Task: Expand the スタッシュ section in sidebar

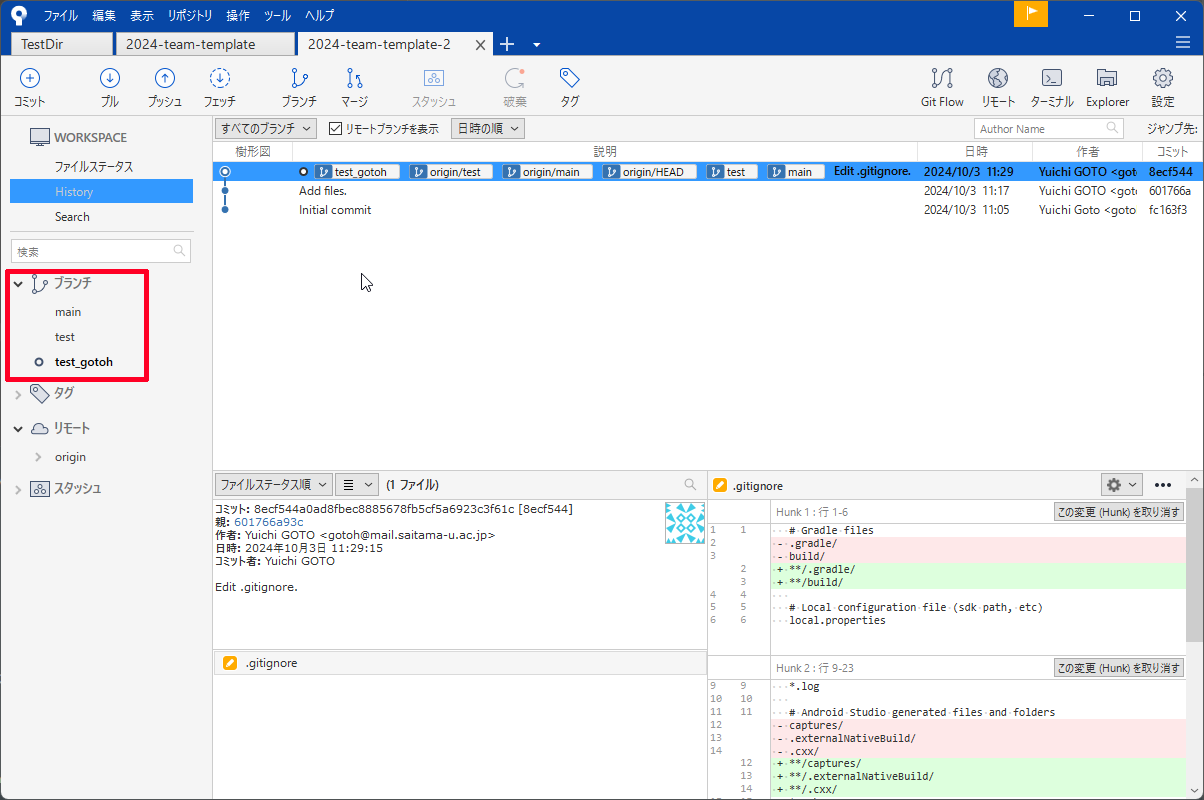Action: click(18, 489)
